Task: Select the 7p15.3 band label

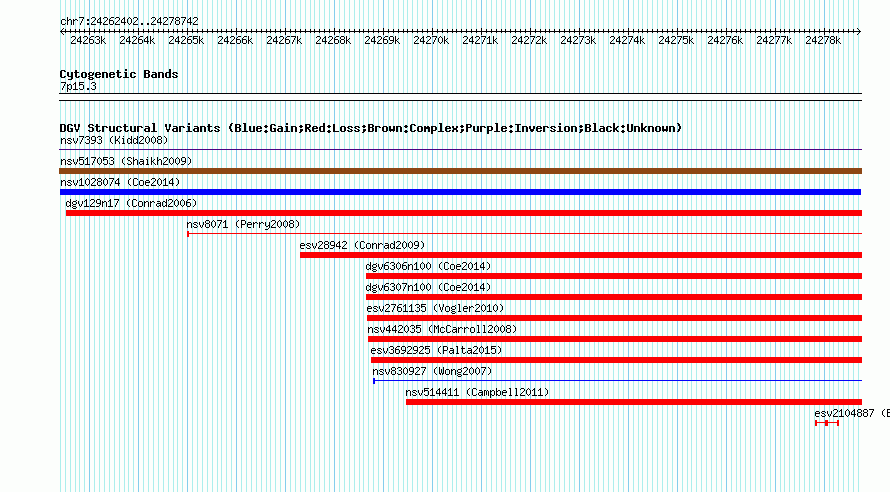Action: tap(78, 86)
